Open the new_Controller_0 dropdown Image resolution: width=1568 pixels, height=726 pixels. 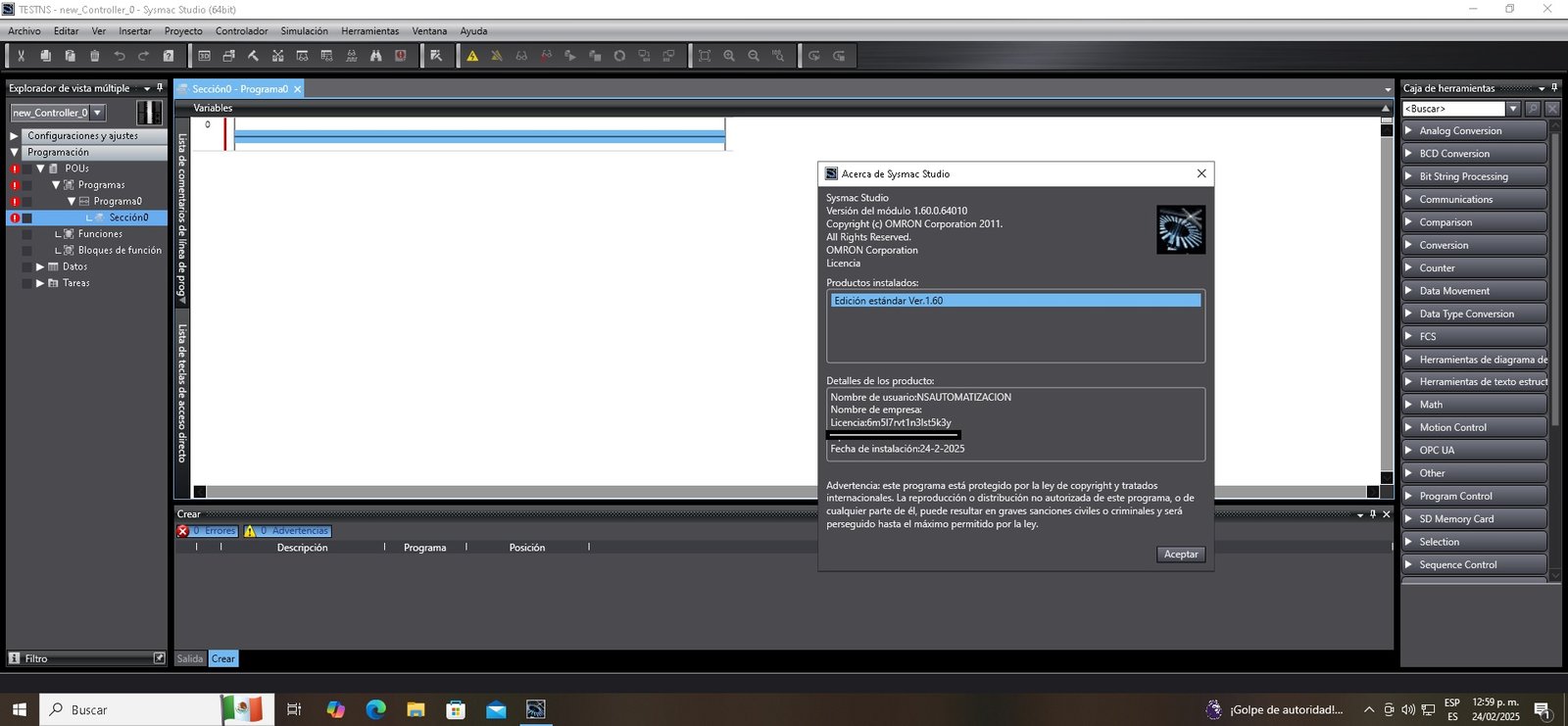(x=97, y=113)
